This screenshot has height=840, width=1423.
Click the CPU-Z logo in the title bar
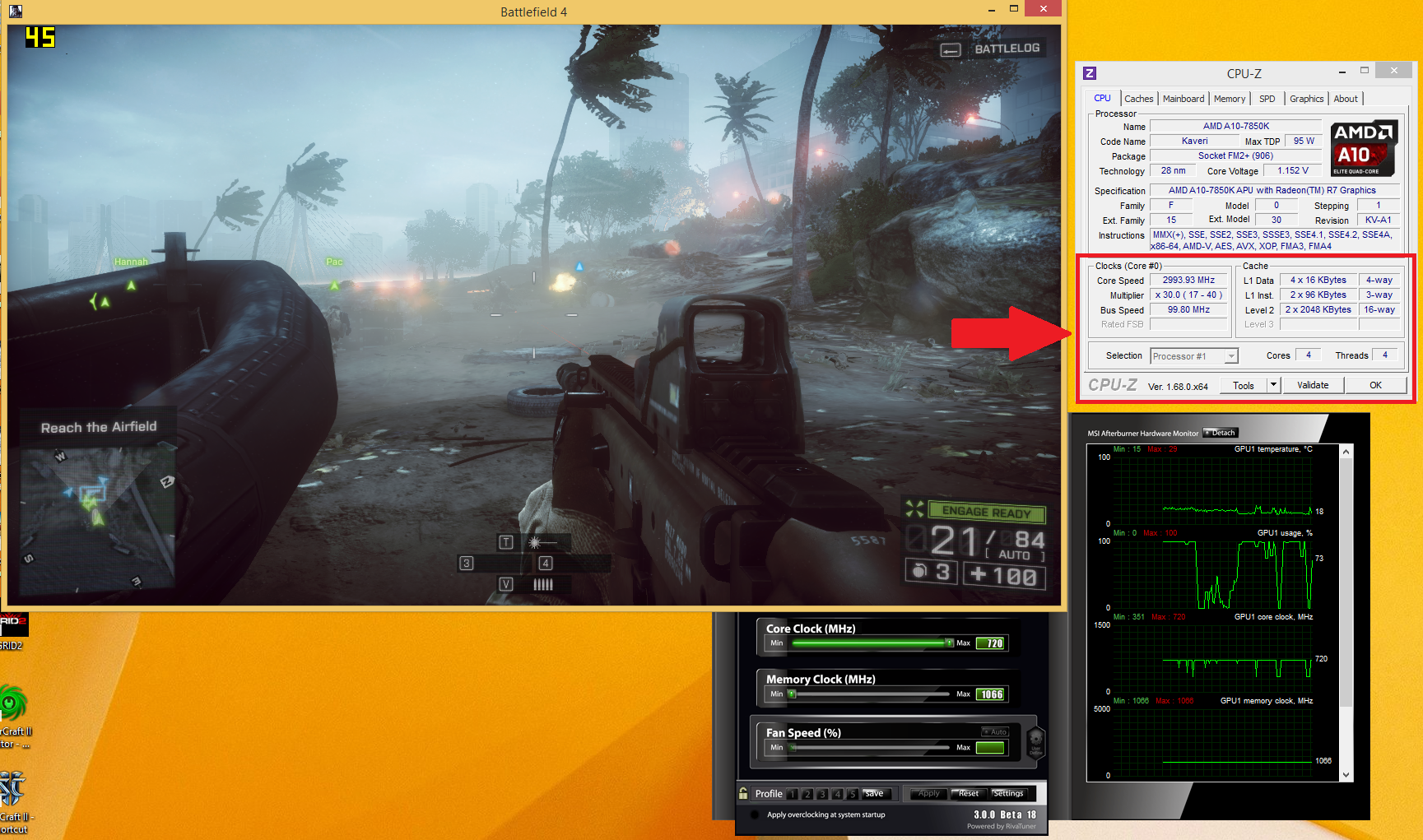(1090, 73)
